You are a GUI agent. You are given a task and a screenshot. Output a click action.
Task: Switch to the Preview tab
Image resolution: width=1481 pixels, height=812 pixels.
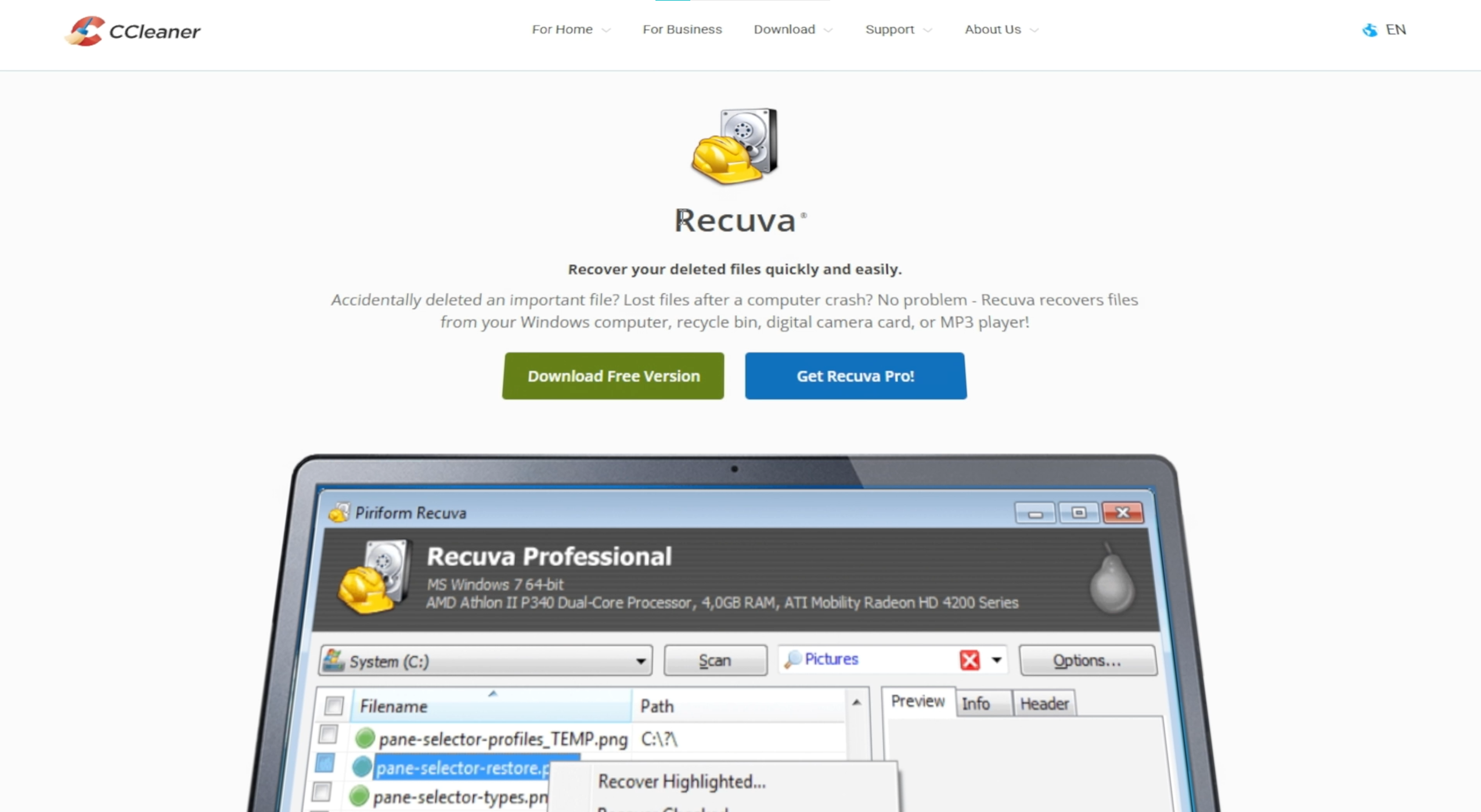tap(917, 701)
